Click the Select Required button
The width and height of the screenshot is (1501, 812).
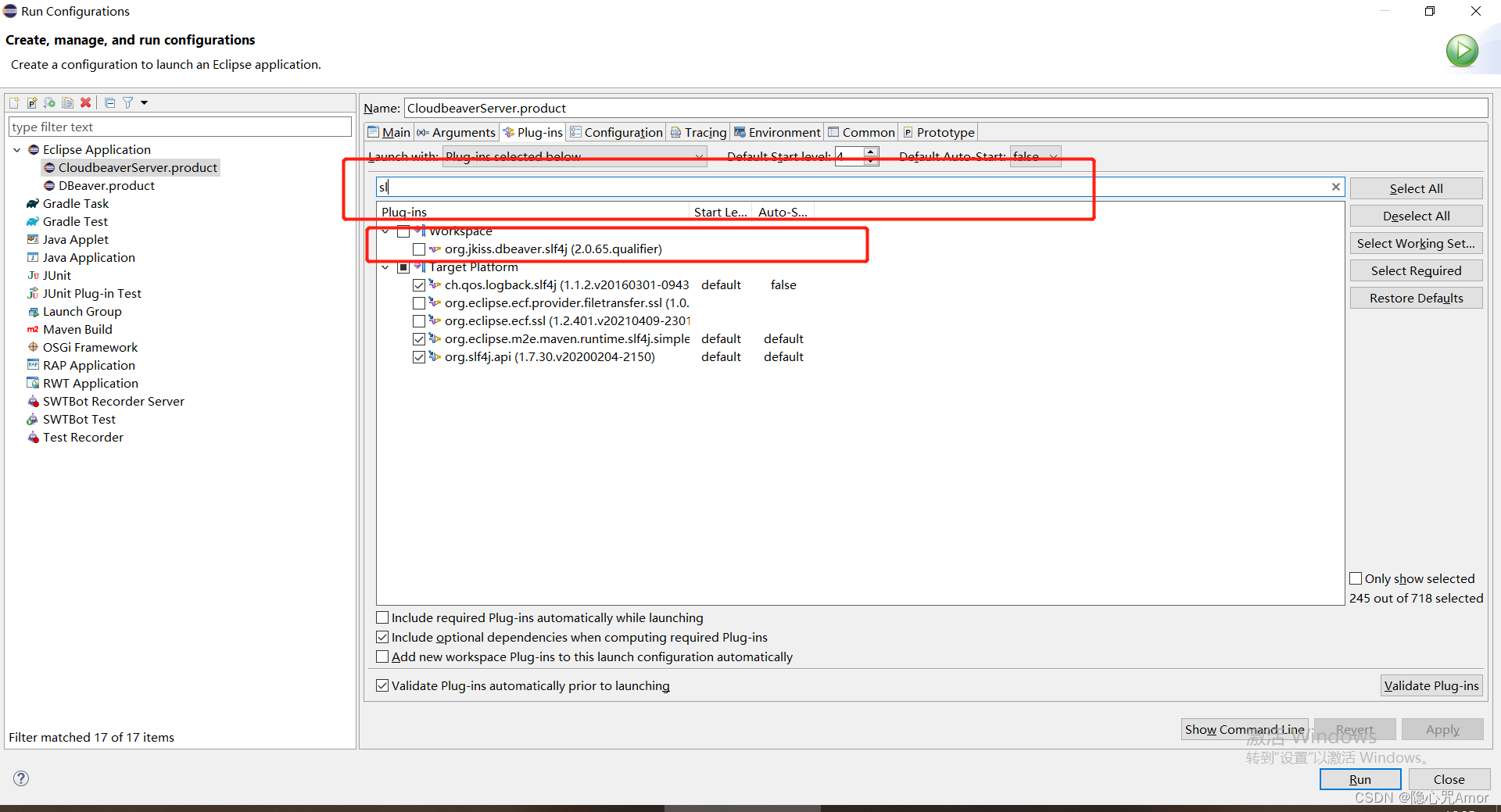pos(1416,270)
